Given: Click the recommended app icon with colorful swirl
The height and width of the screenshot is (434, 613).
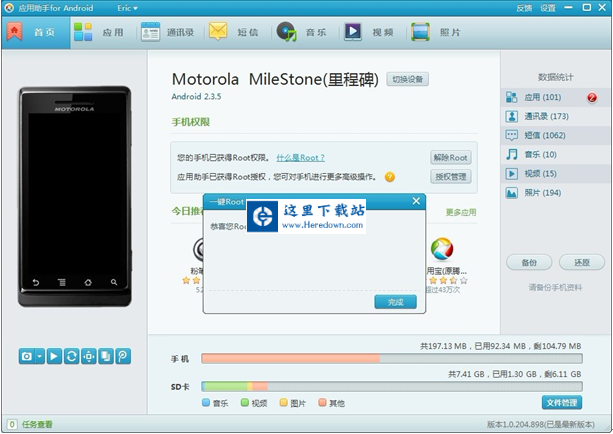Looking at the screenshot, I should (x=442, y=249).
